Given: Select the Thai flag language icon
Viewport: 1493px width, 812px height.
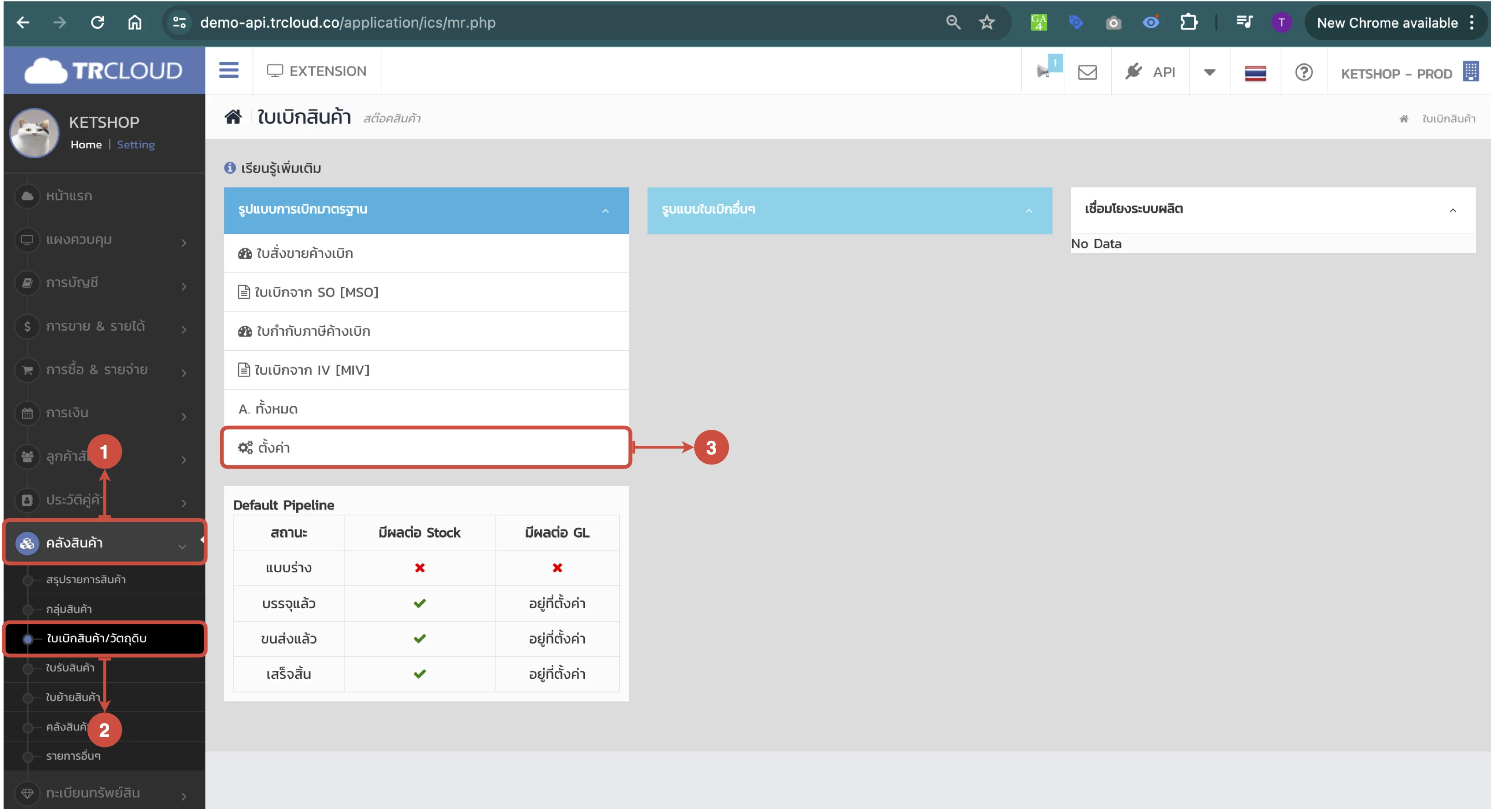Looking at the screenshot, I should pyautogui.click(x=1255, y=73).
